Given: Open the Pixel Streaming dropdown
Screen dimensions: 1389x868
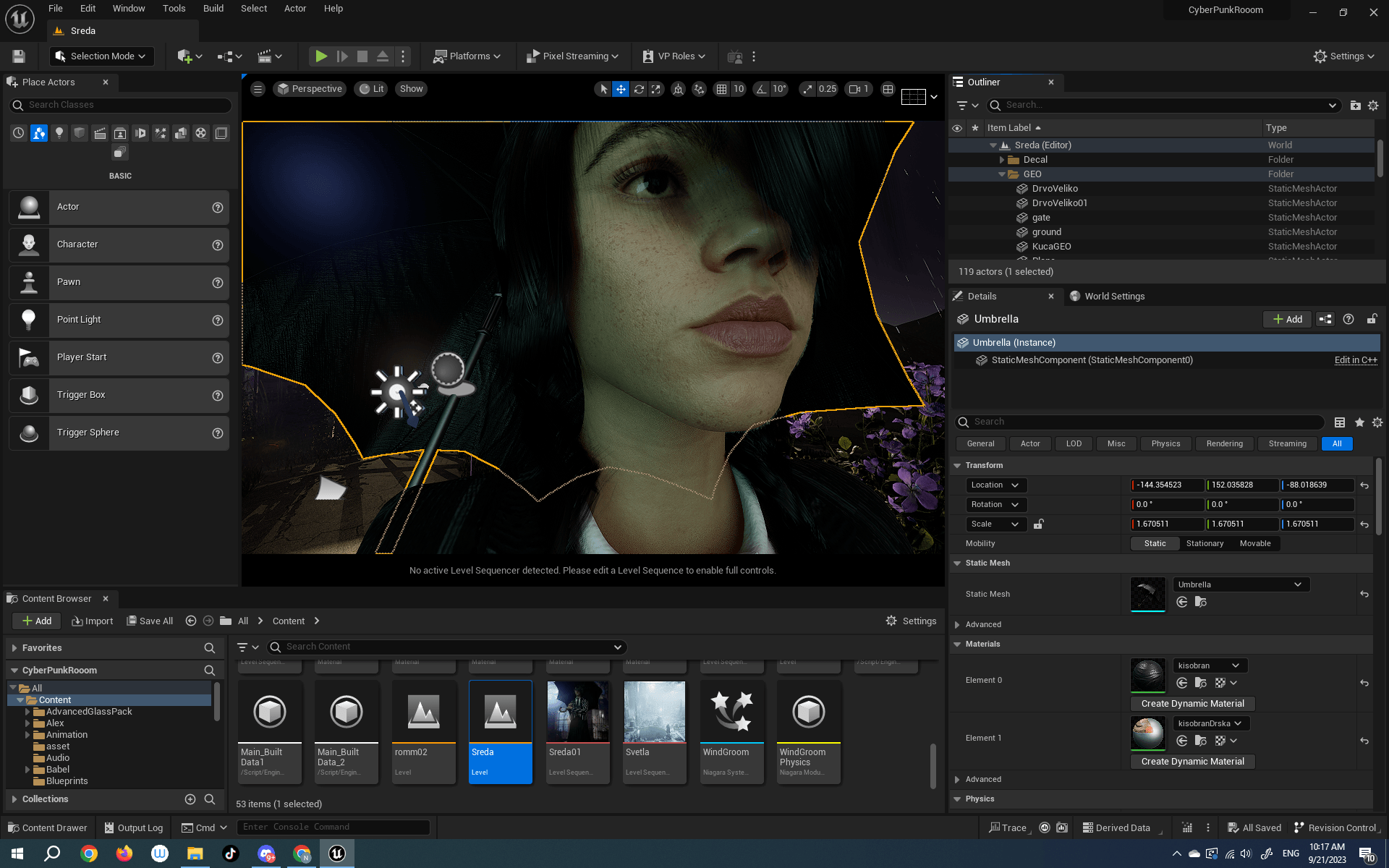Looking at the screenshot, I should 572,56.
